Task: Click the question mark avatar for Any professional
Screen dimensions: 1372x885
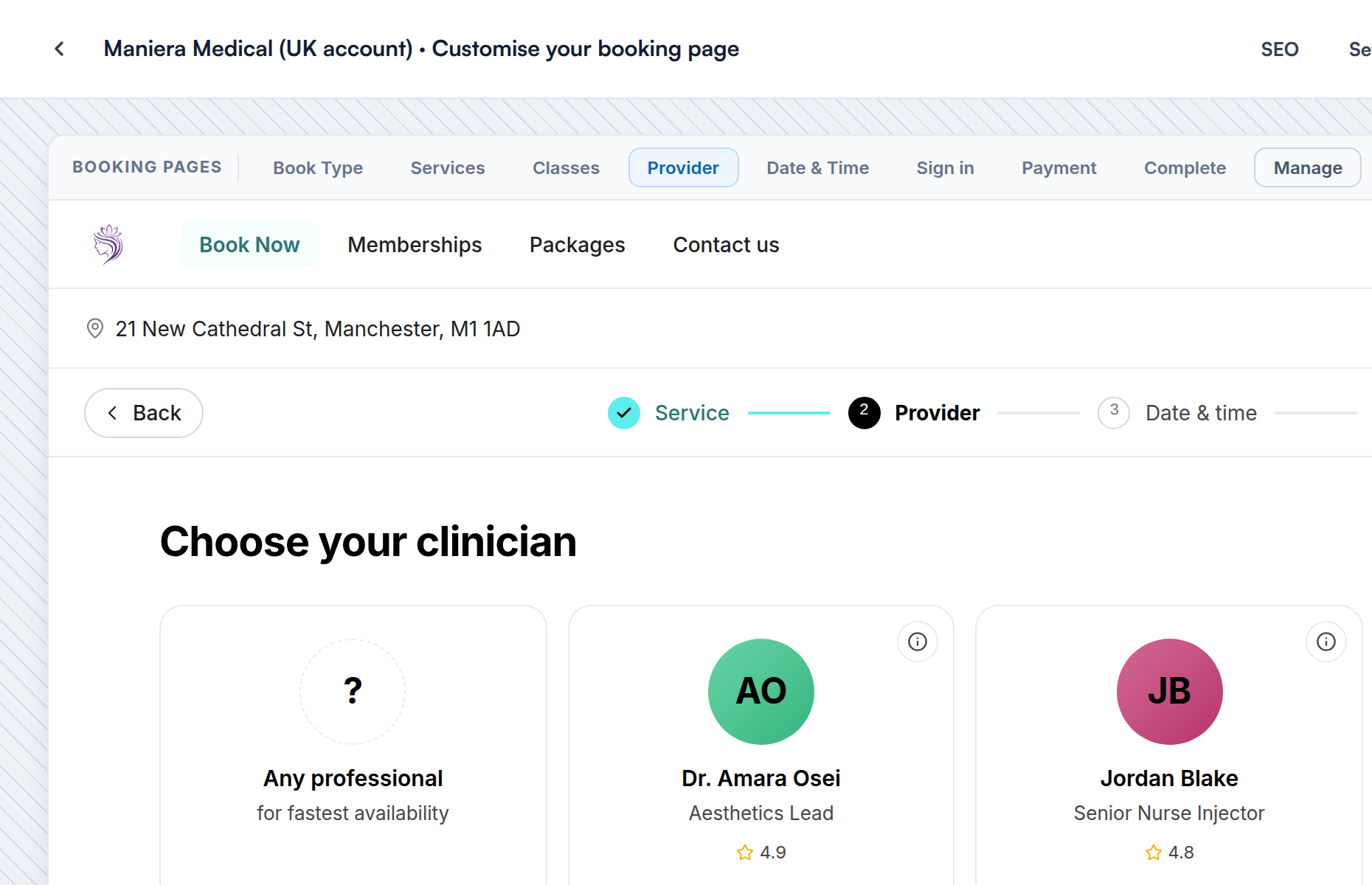Action: pyautogui.click(x=353, y=692)
